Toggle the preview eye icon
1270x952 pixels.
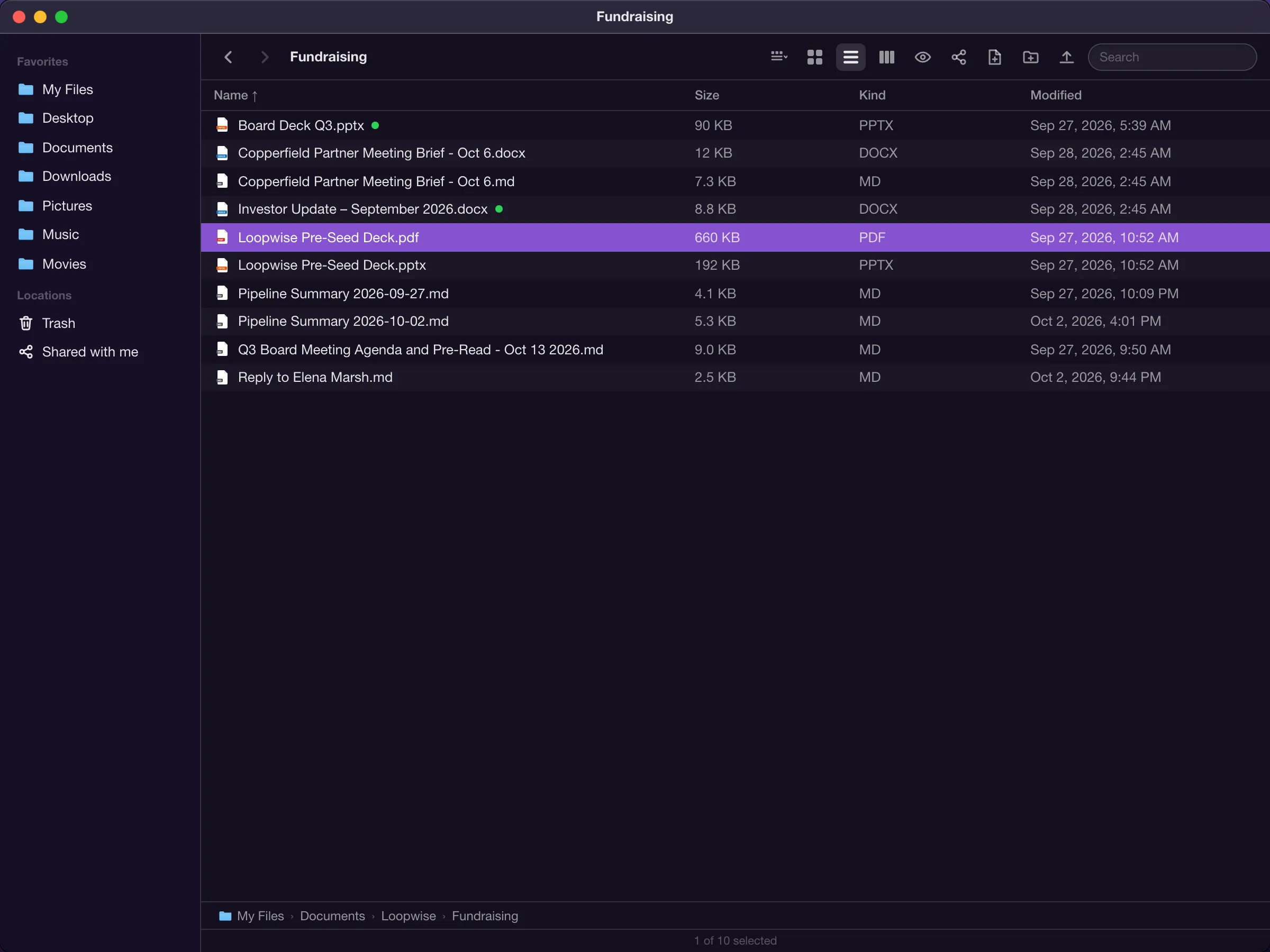(923, 57)
